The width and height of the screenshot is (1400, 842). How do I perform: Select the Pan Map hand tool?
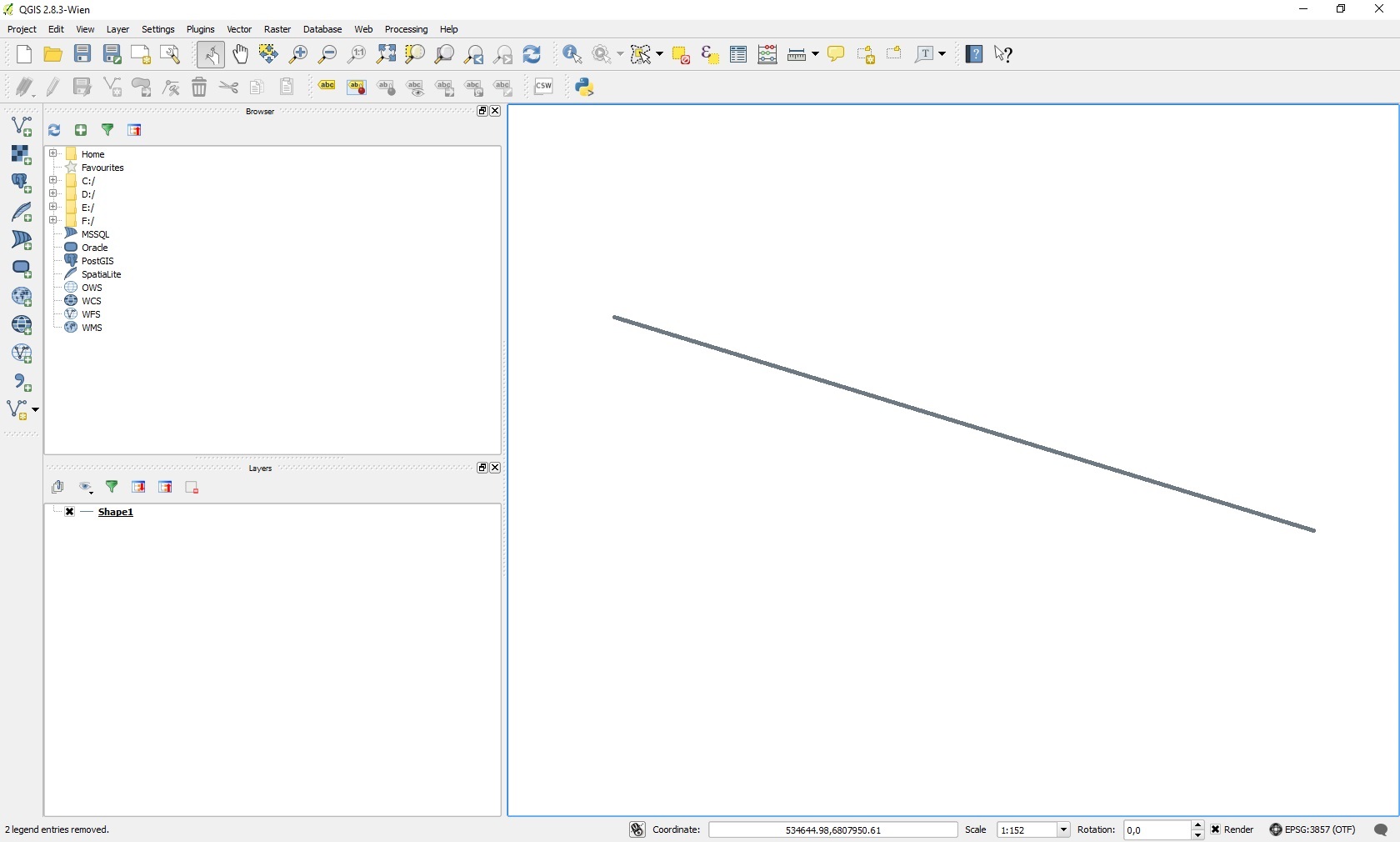coord(240,55)
